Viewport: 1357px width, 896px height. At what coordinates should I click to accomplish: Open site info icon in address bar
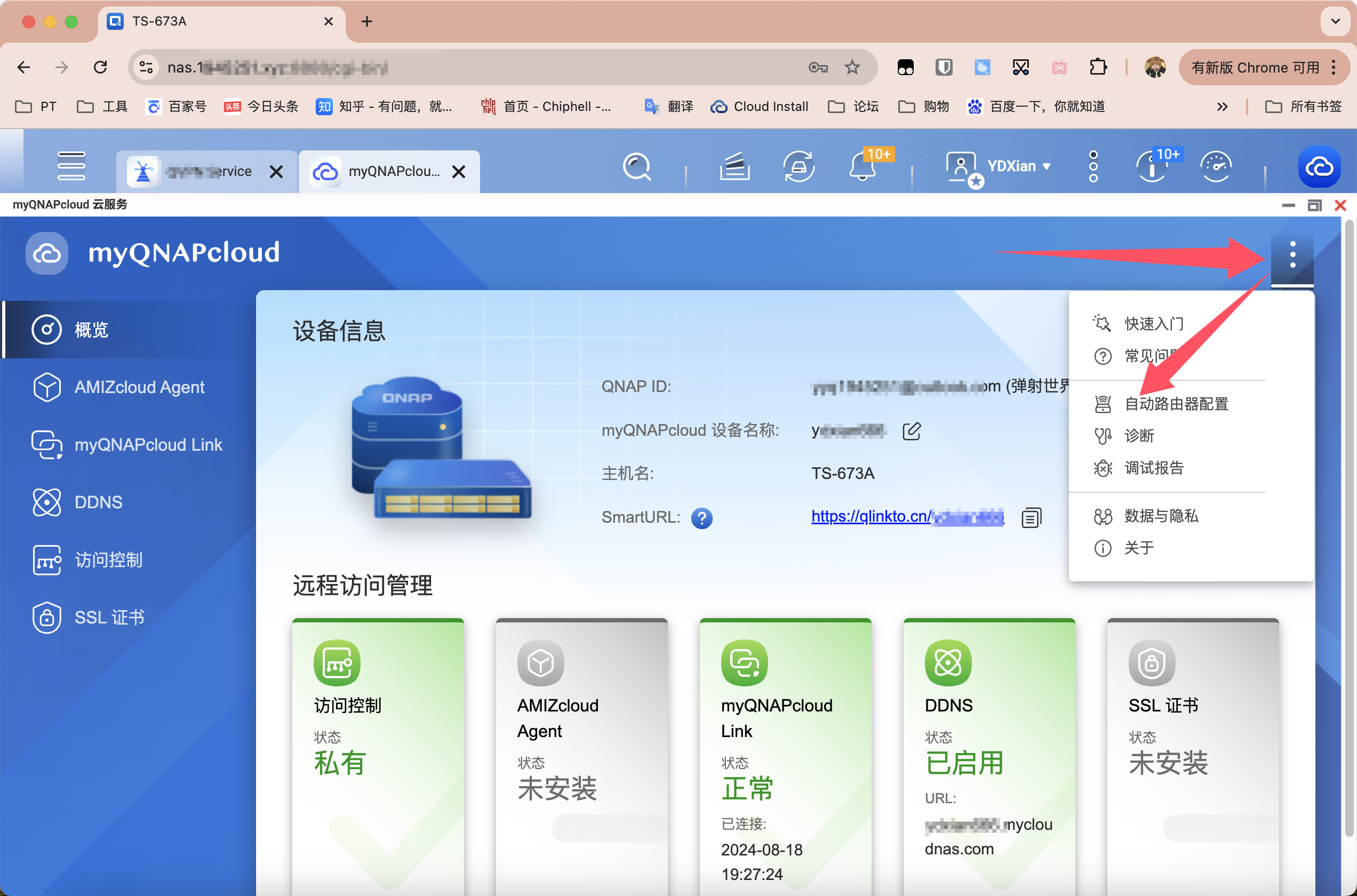[146, 67]
